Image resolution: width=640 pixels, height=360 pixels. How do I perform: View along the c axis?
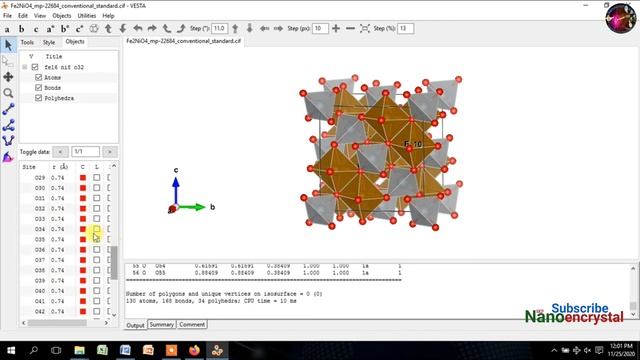coord(36,29)
